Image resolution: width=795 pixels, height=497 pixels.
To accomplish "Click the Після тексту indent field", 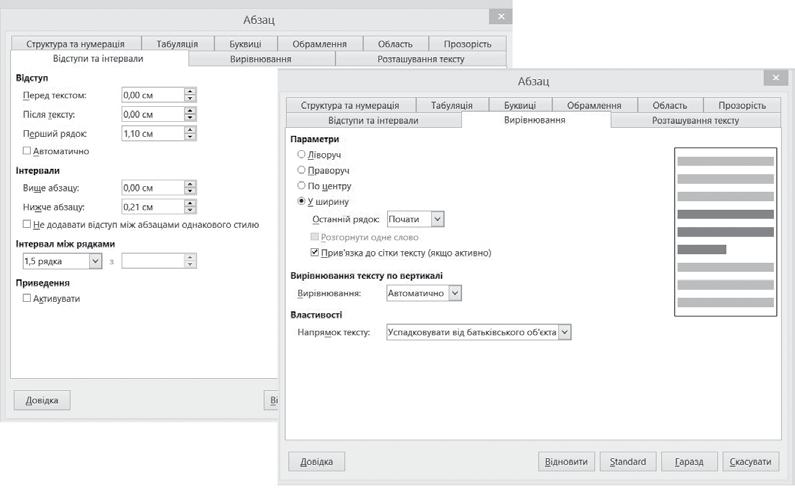I will [x=153, y=114].
